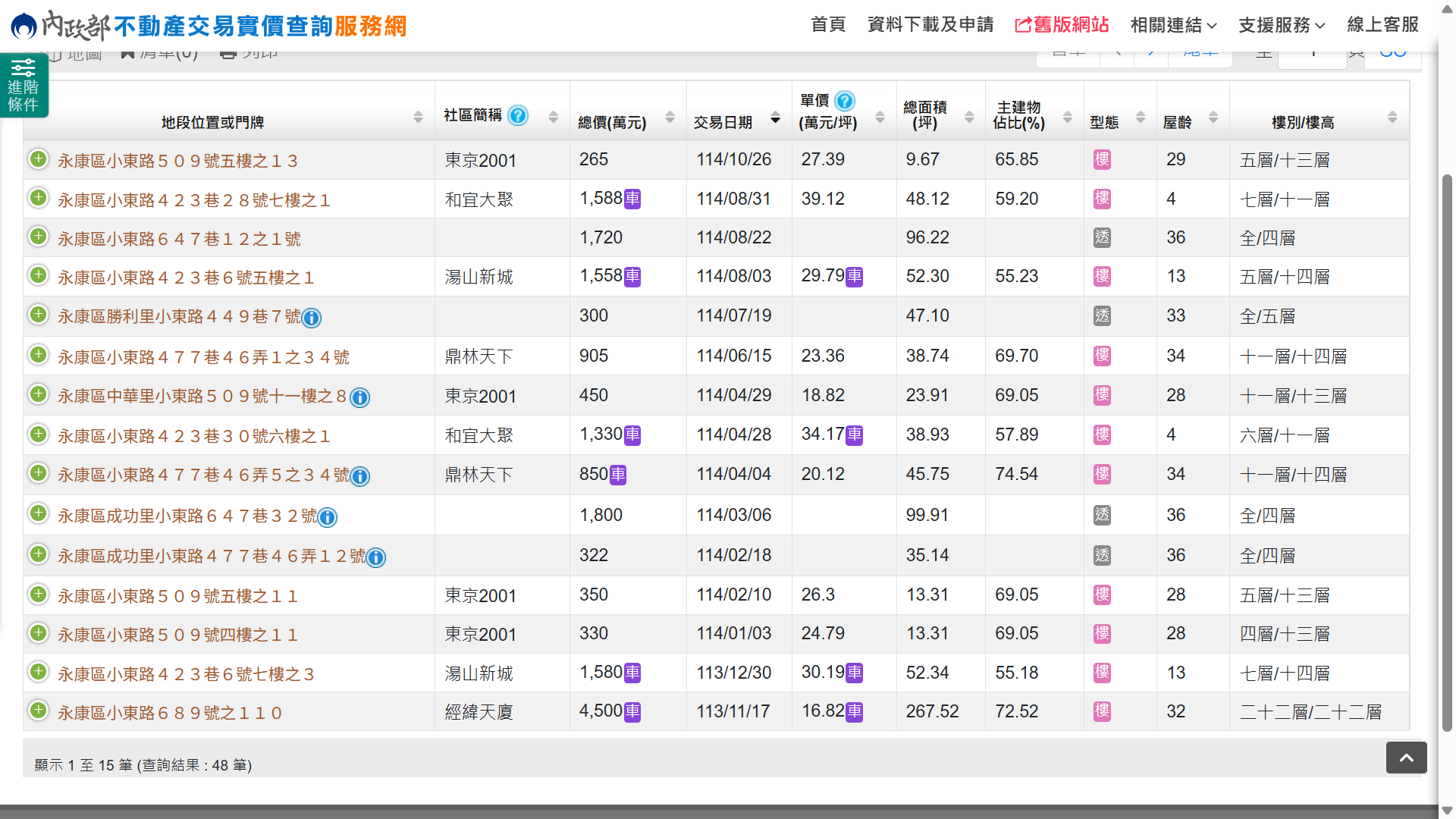This screenshot has width=1456, height=819.
Task: Click the 透 type badge on 1,720 row
Action: [x=1102, y=238]
